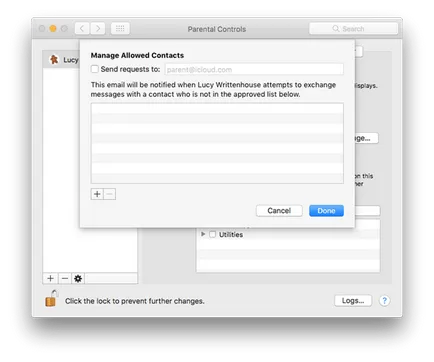Click the parent@icloud.com email field
The image size is (434, 362).
(254, 69)
